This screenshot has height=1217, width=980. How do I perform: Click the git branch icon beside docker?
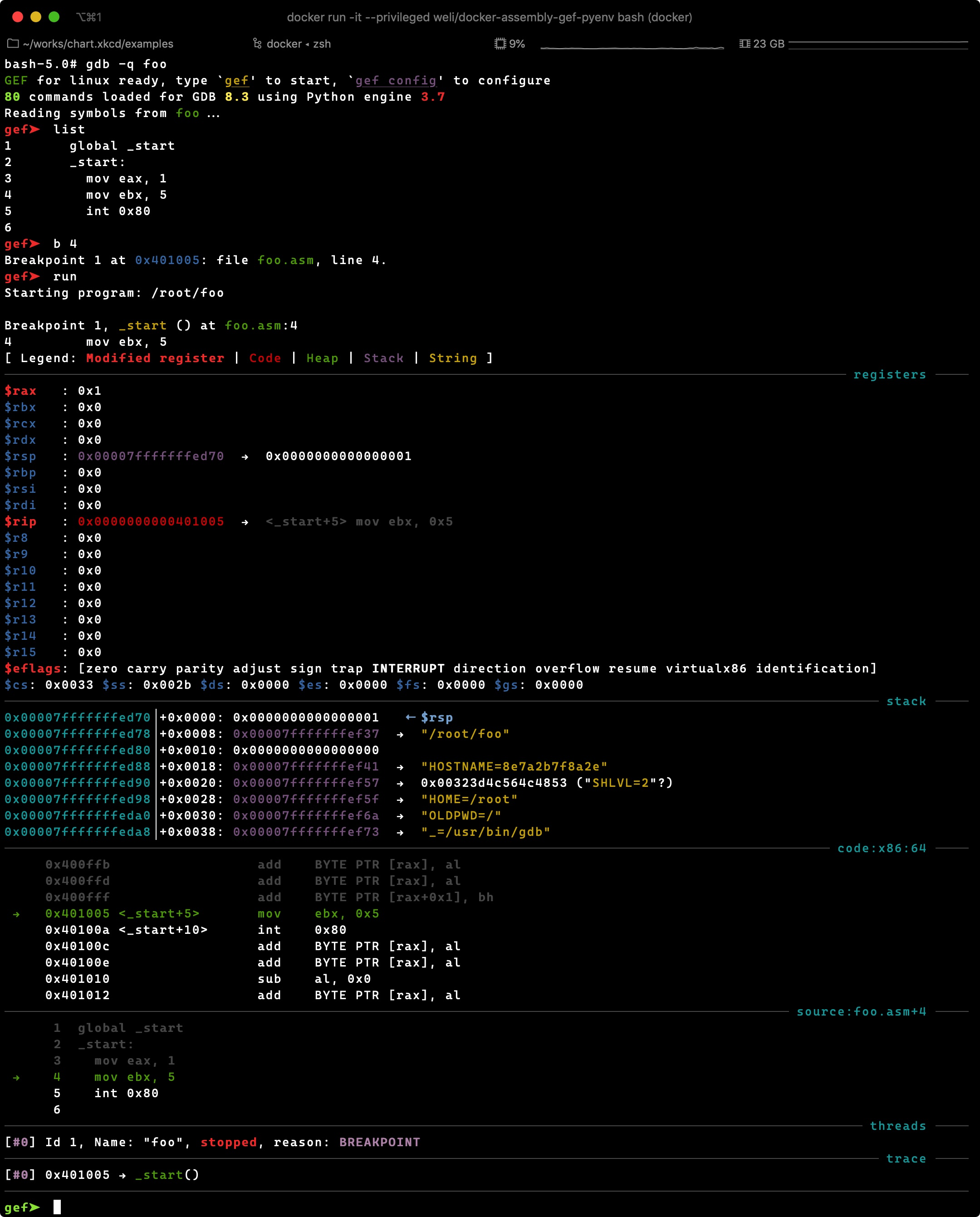point(257,44)
